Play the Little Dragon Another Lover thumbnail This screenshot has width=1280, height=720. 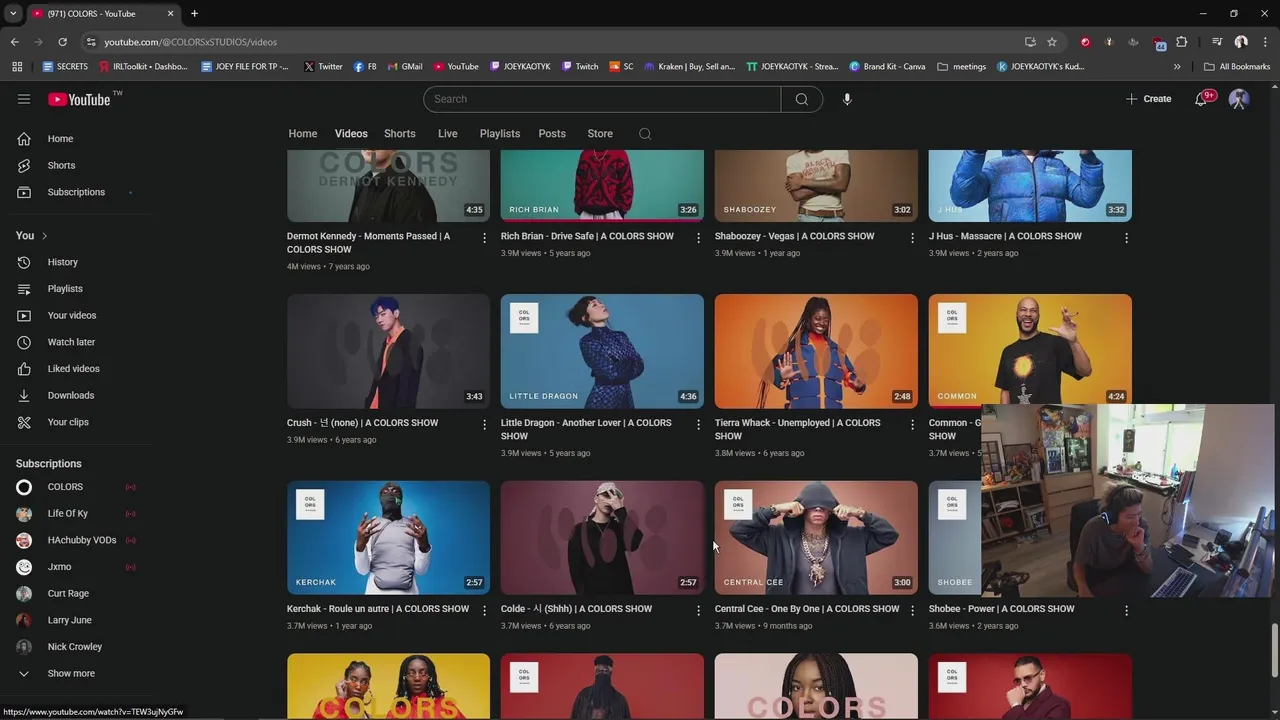click(x=602, y=351)
